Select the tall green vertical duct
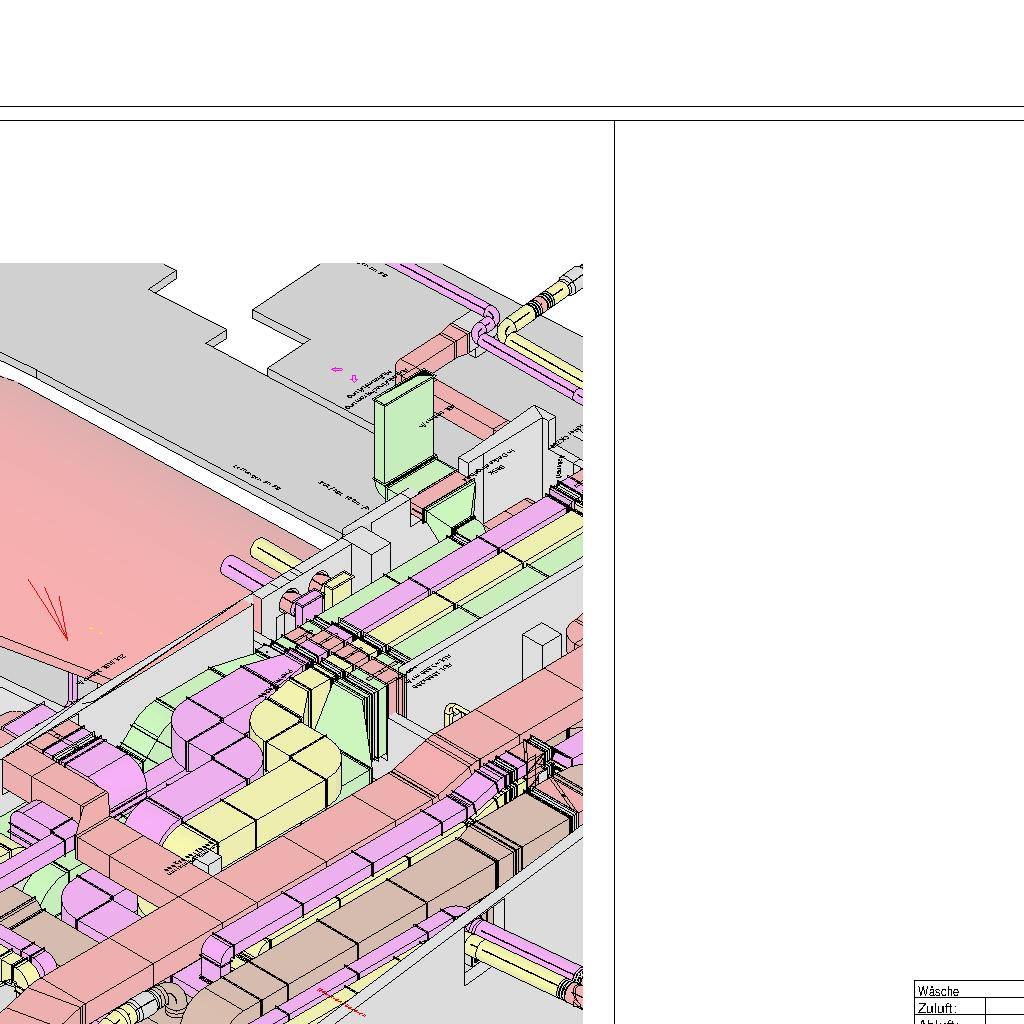 pyautogui.click(x=402, y=428)
